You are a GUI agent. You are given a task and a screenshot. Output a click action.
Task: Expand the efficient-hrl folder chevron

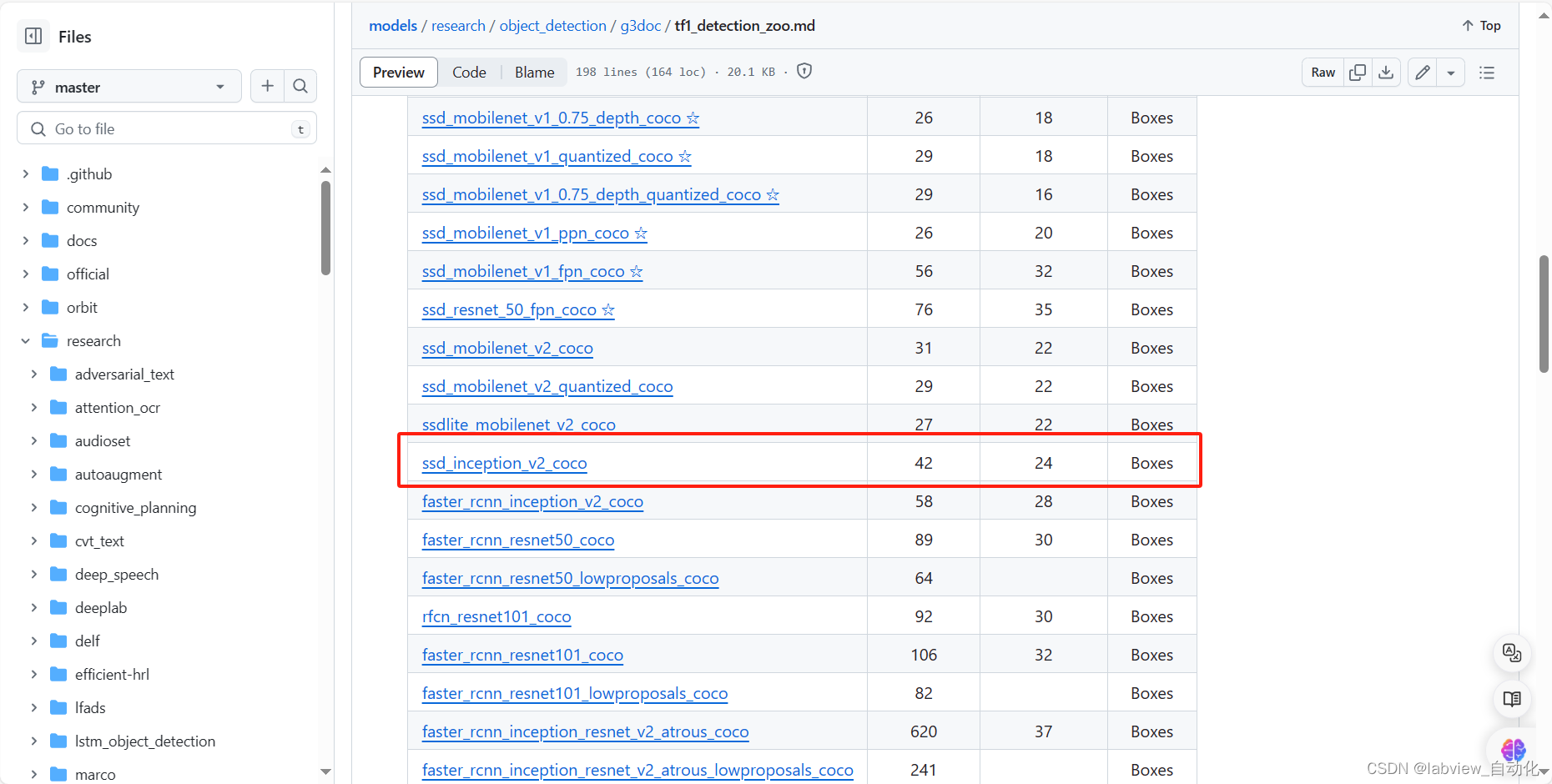point(34,674)
